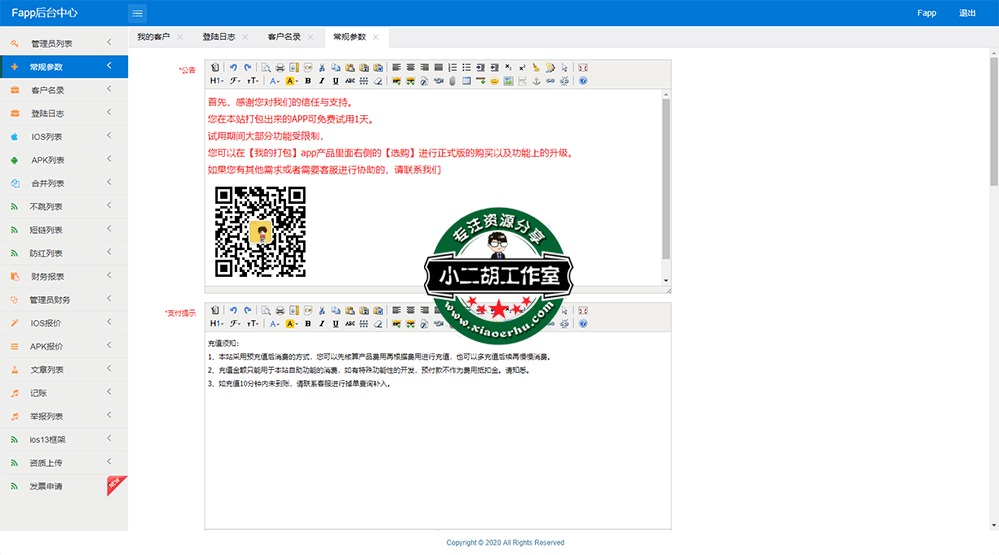Toggle sidebar with hamburger button
This screenshot has width=999, height=555.
[137, 13]
